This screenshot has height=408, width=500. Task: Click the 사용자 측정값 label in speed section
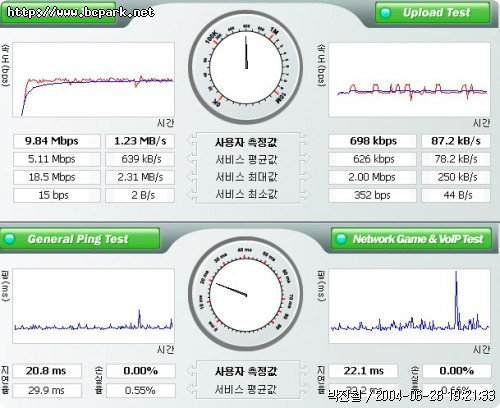tap(246, 142)
